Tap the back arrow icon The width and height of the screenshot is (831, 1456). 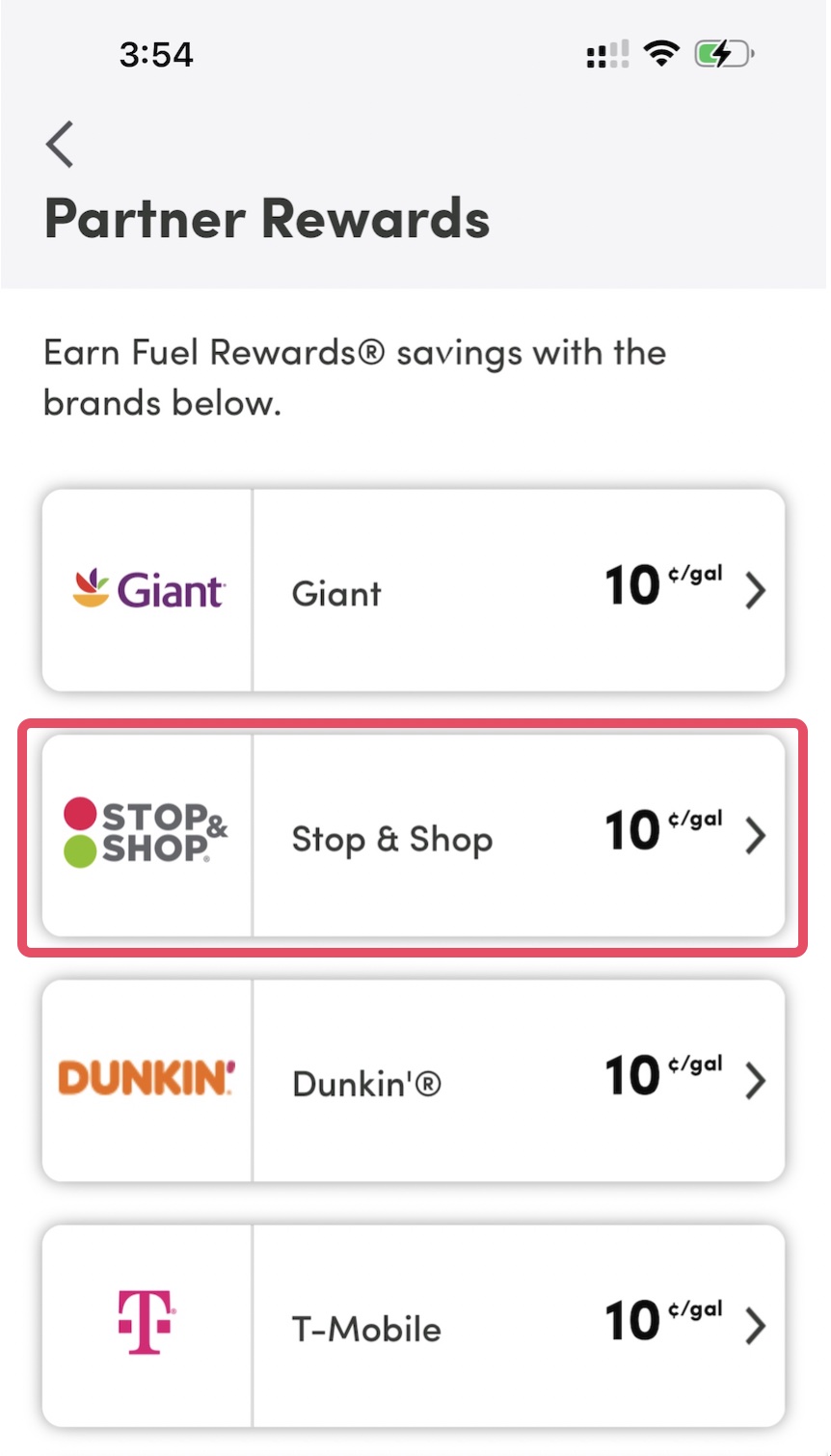coord(60,145)
